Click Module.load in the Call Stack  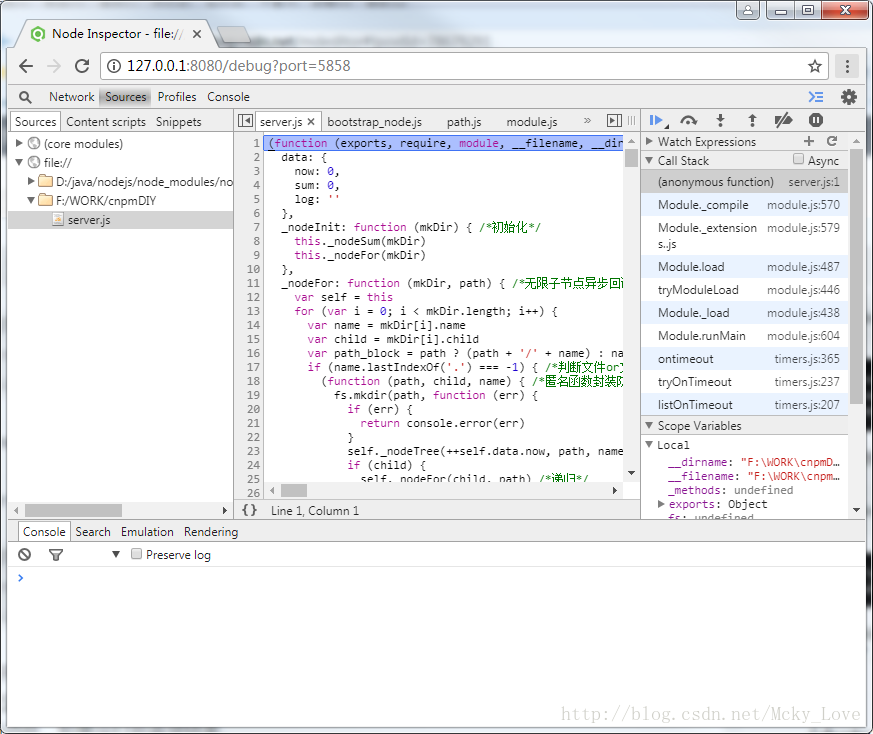(x=691, y=266)
